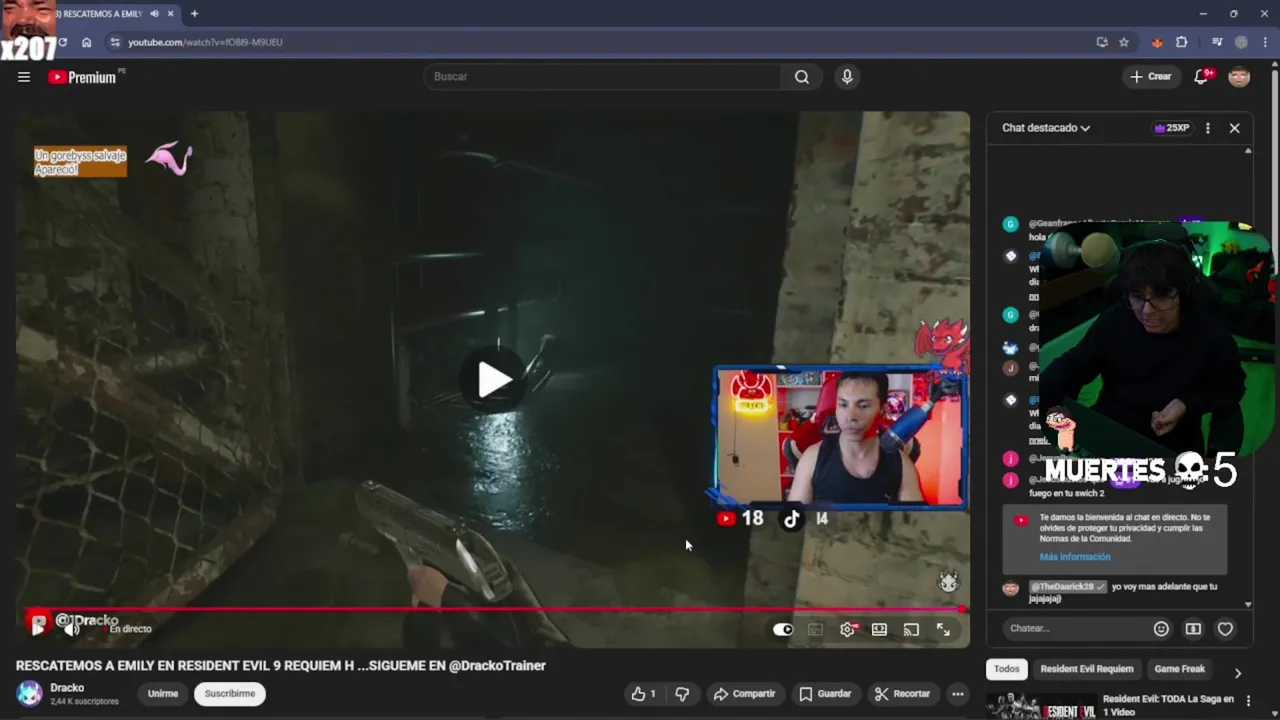This screenshot has width=1280, height=720.
Task: Mute the tab with the speaker icon
Action: click(154, 14)
